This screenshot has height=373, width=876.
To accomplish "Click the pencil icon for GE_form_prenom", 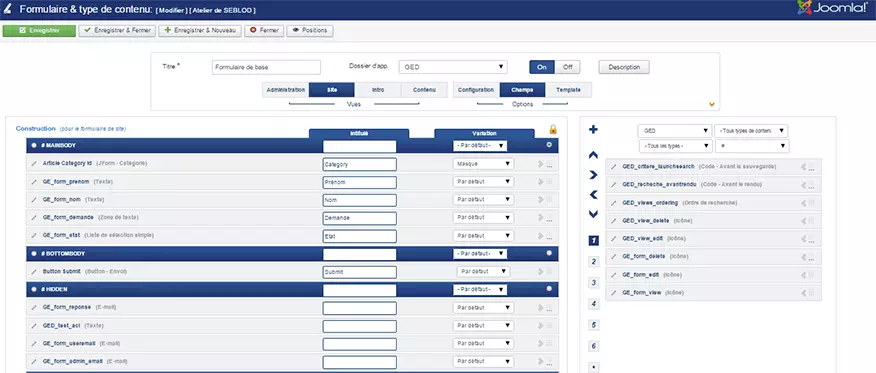I will [x=34, y=181].
